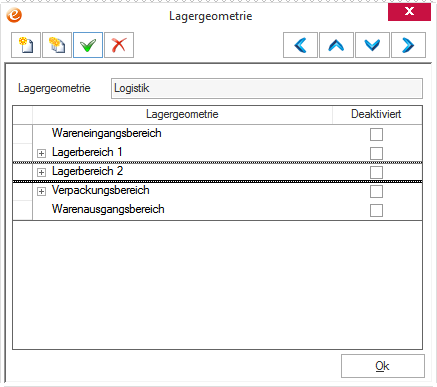The height and width of the screenshot is (387, 437).
Task: Go to first record with left arrow
Action: tap(300, 45)
